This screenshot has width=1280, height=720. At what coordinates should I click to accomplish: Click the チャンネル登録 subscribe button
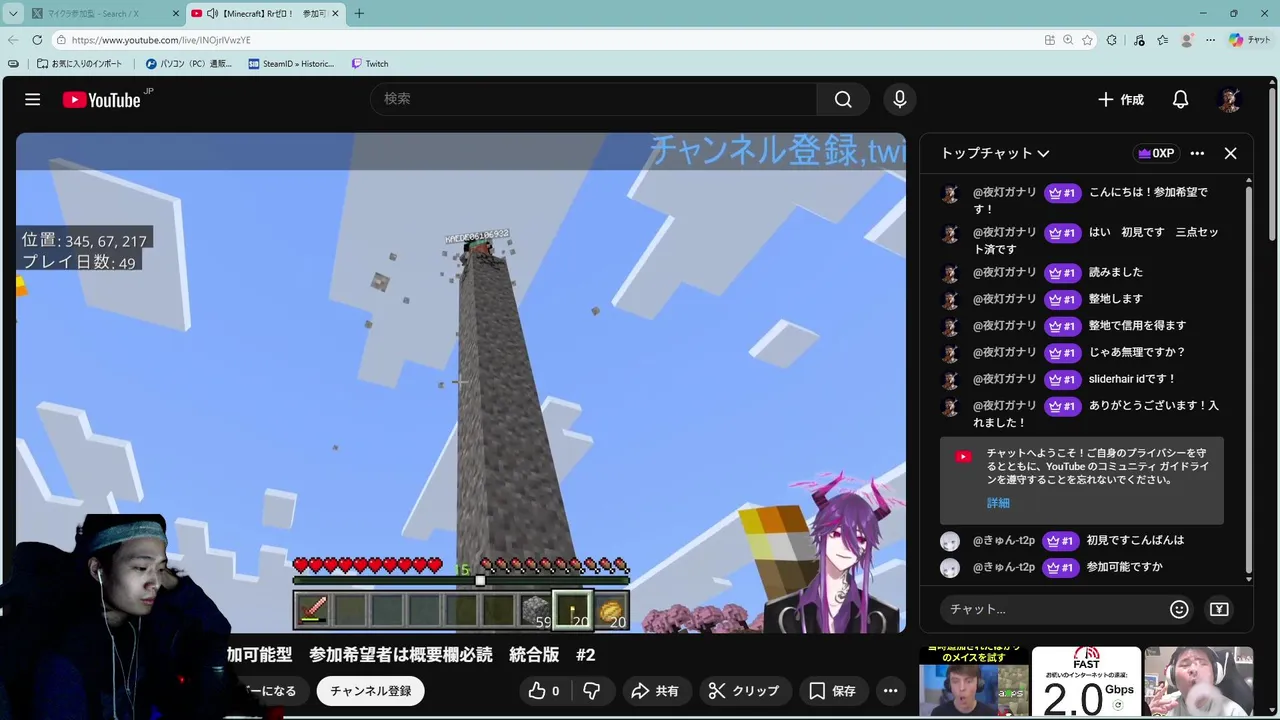[x=371, y=691]
